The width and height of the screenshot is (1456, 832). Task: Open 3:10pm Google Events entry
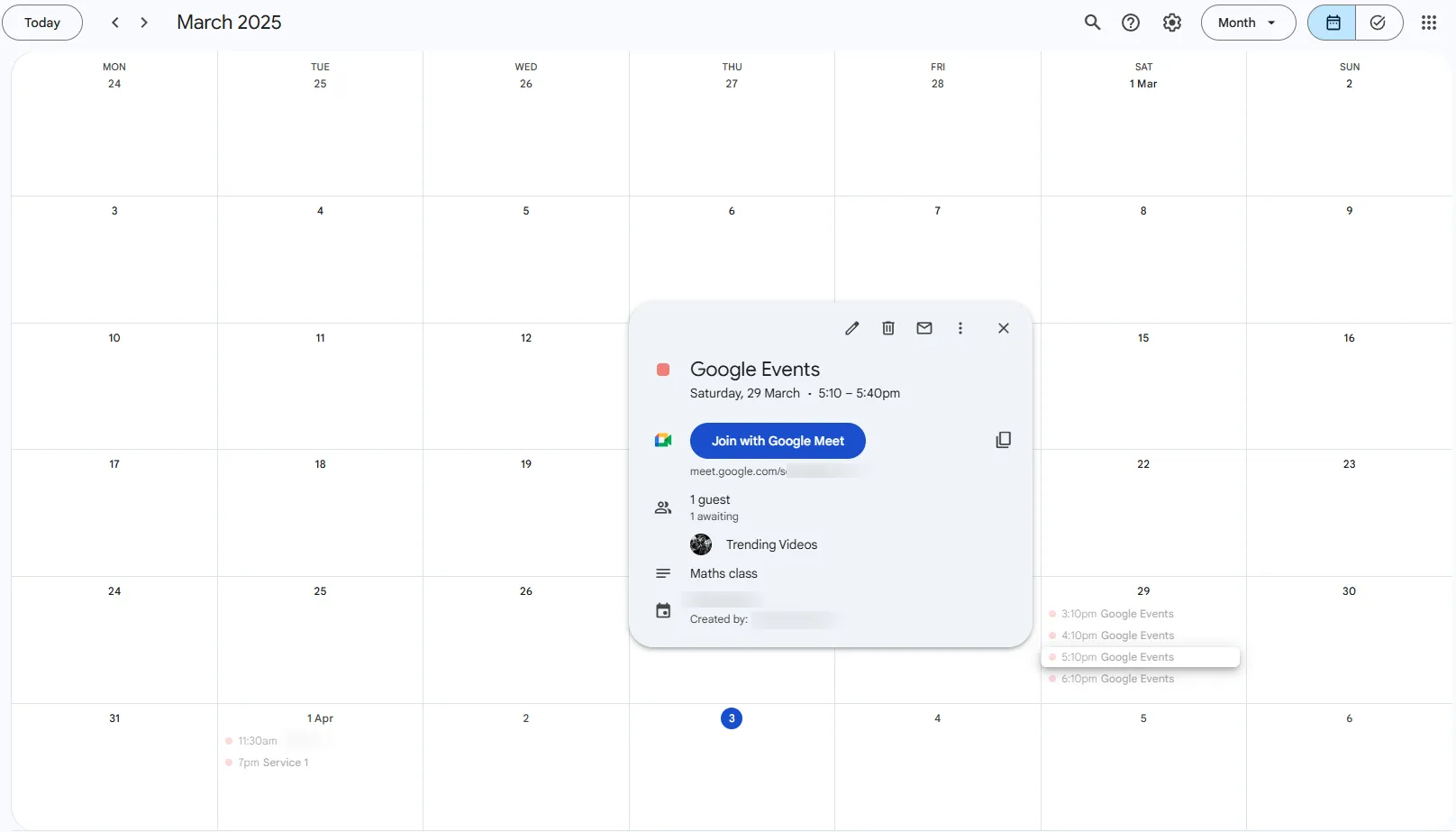pos(1141,614)
